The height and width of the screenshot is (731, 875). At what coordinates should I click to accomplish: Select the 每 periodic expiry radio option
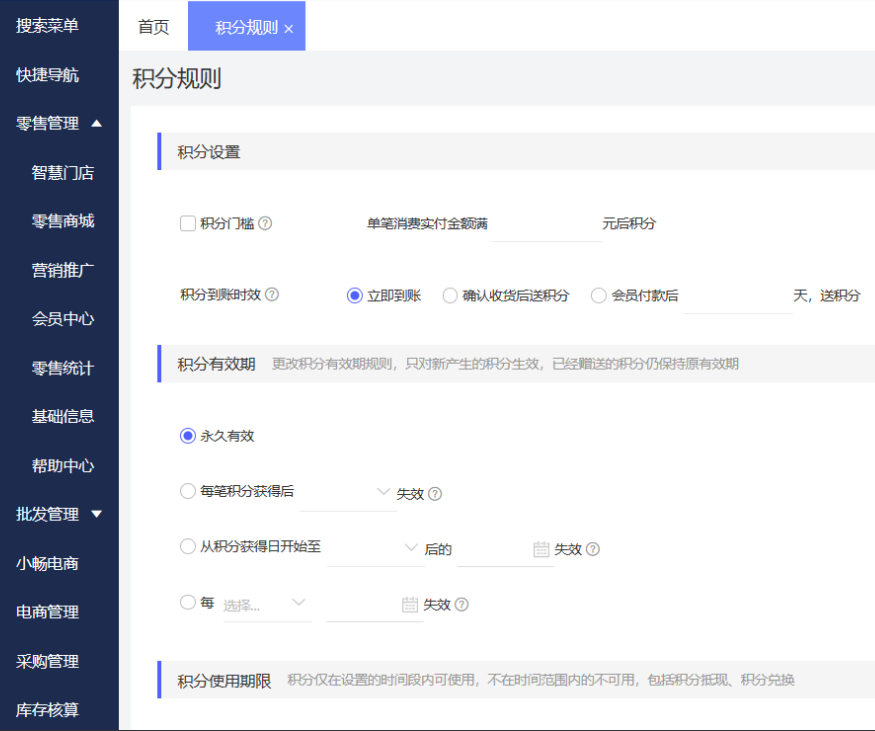click(x=188, y=602)
